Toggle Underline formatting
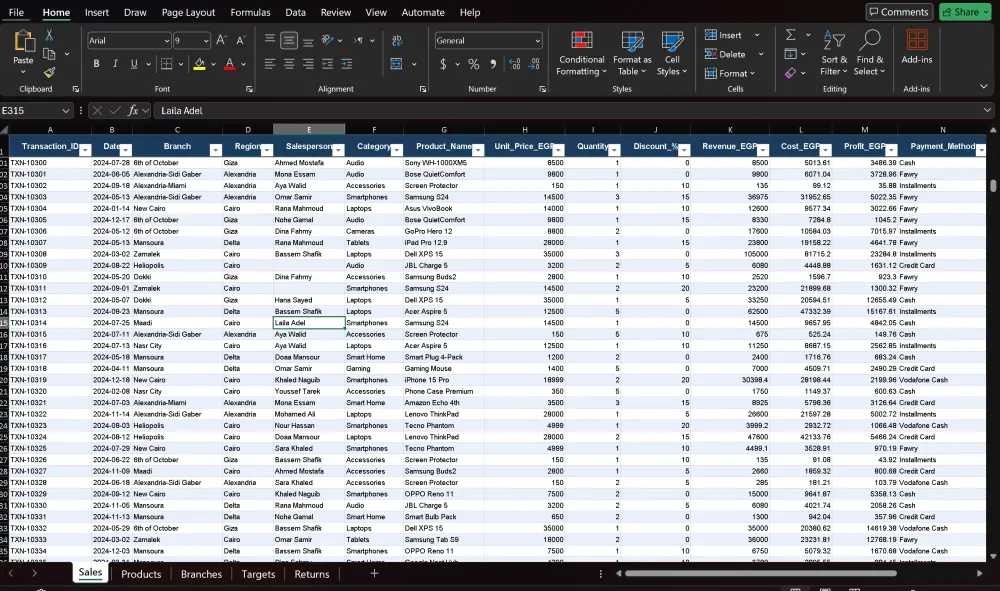This screenshot has height=591, width=1000. tap(134, 64)
